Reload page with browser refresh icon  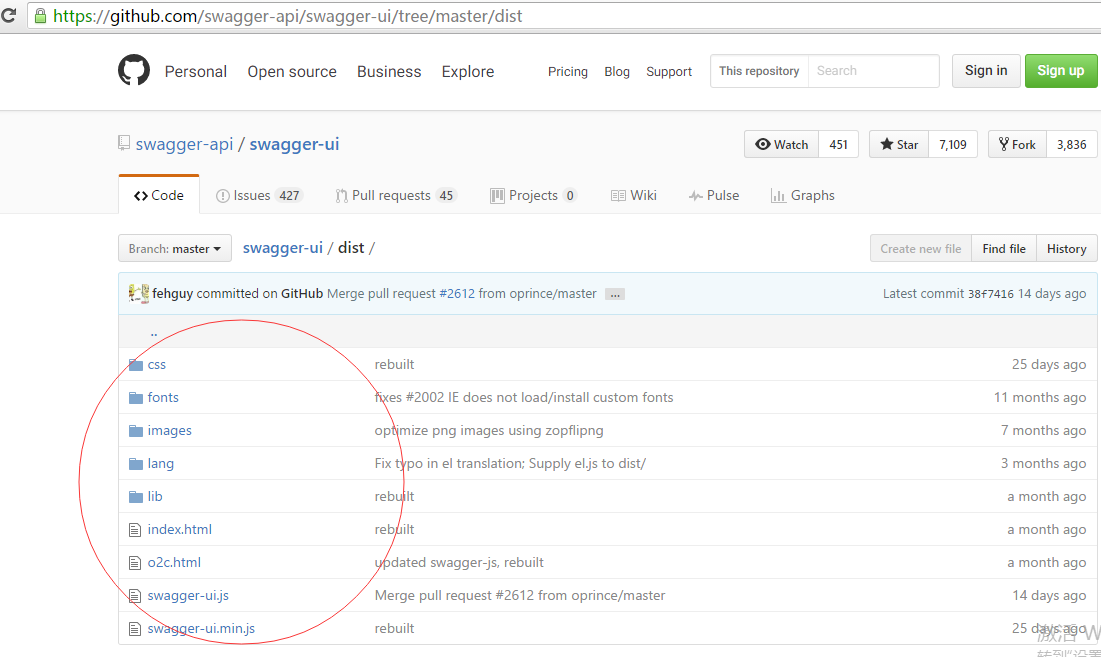point(9,16)
